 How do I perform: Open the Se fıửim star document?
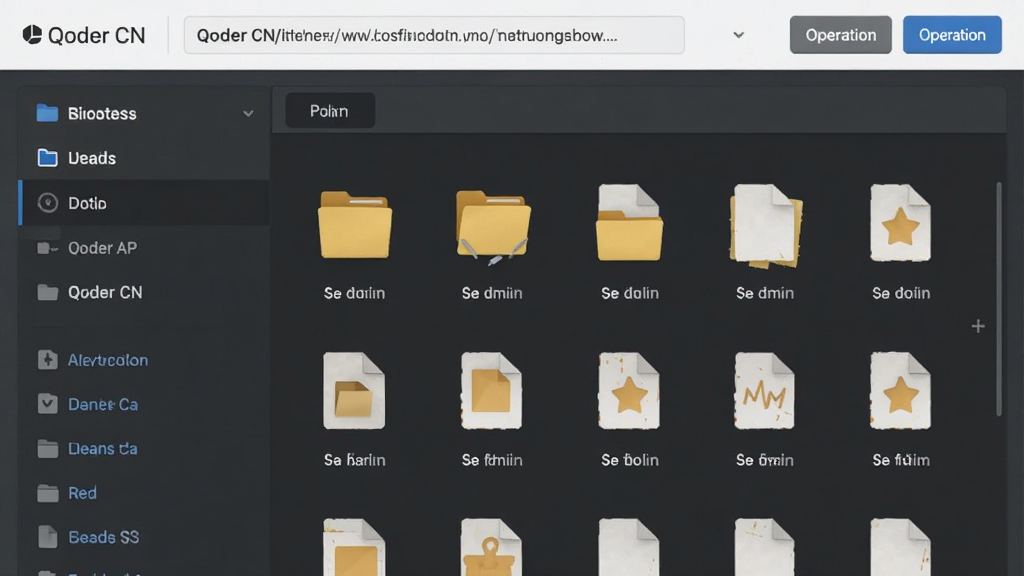click(x=901, y=391)
